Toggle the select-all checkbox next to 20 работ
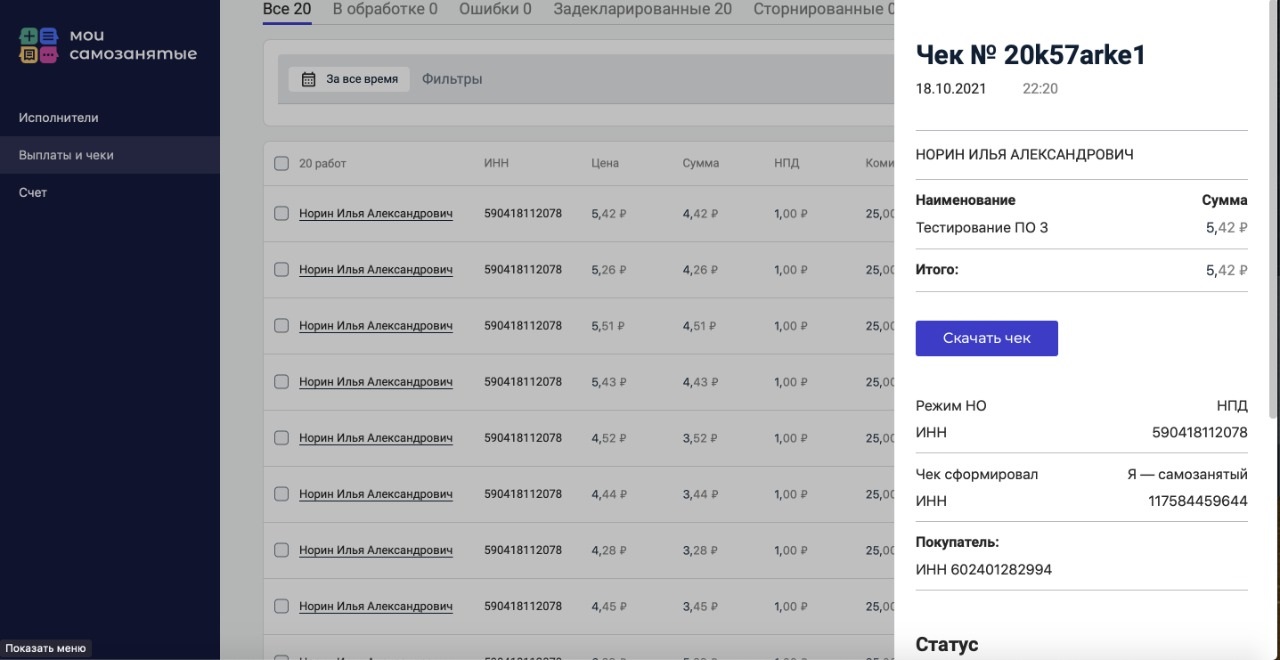 coord(281,163)
